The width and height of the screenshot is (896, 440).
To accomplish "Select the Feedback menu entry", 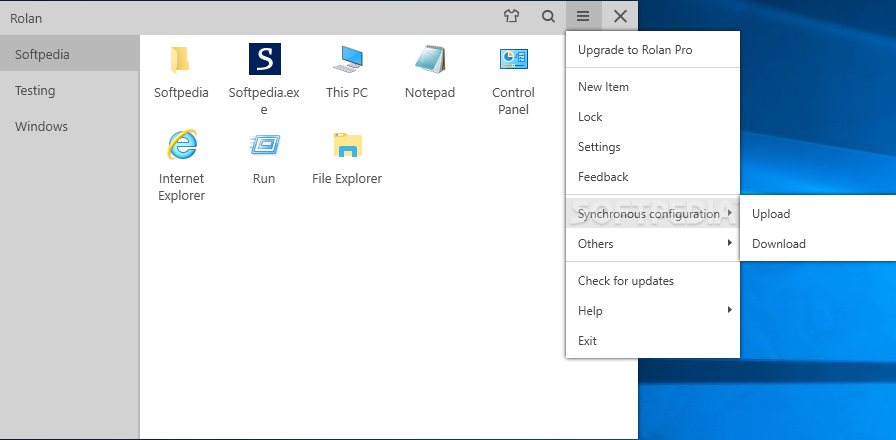I will (653, 177).
